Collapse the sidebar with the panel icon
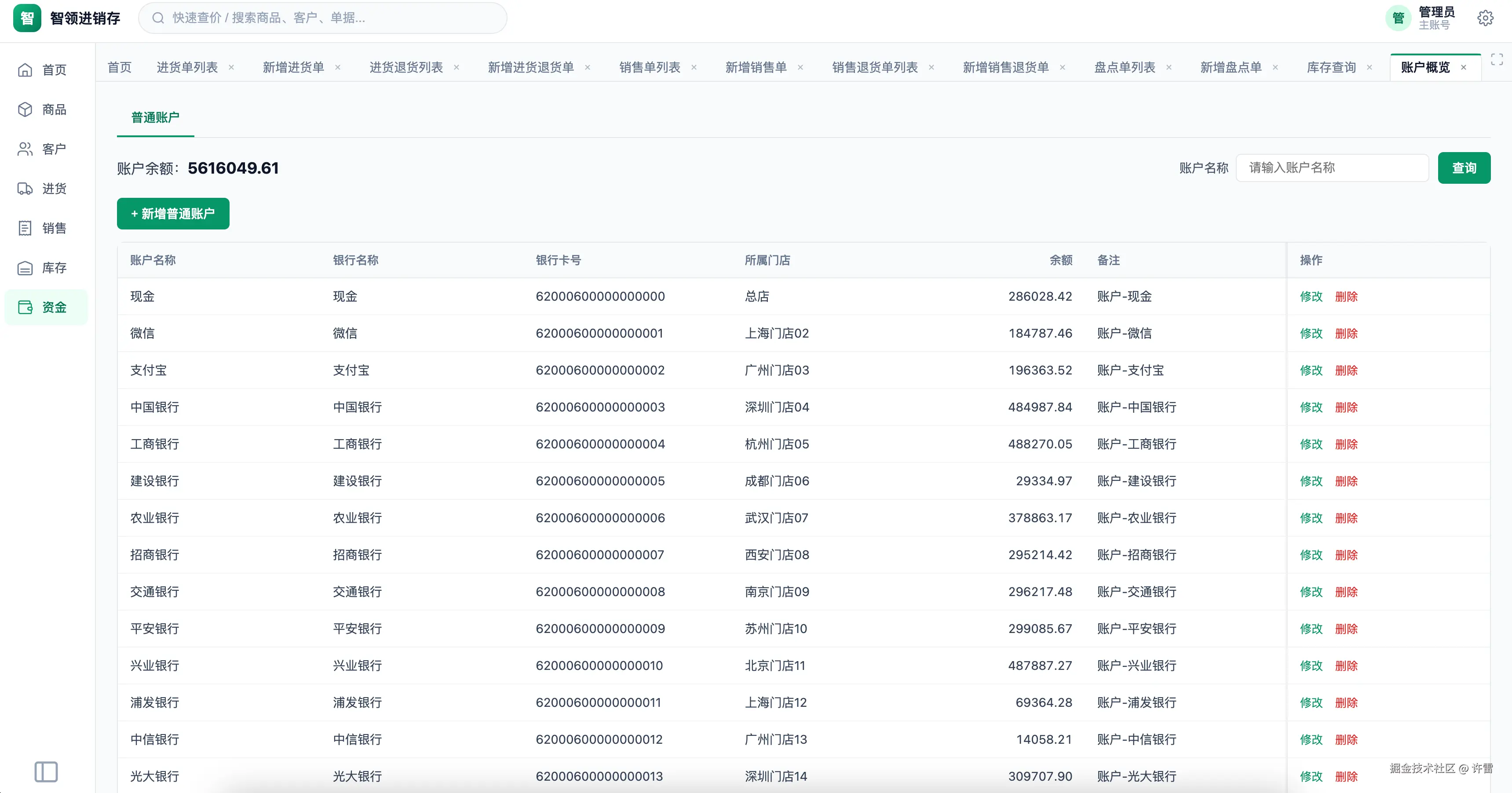This screenshot has width=1512, height=793. pos(46,772)
